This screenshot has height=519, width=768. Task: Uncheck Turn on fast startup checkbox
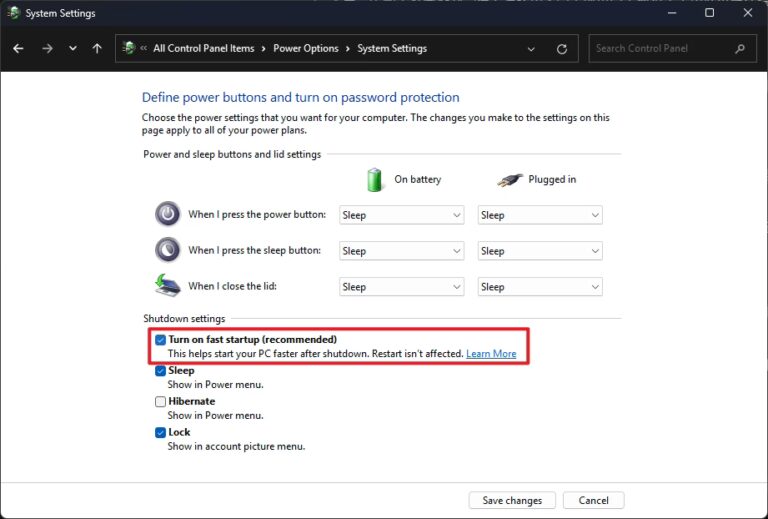tap(160, 340)
